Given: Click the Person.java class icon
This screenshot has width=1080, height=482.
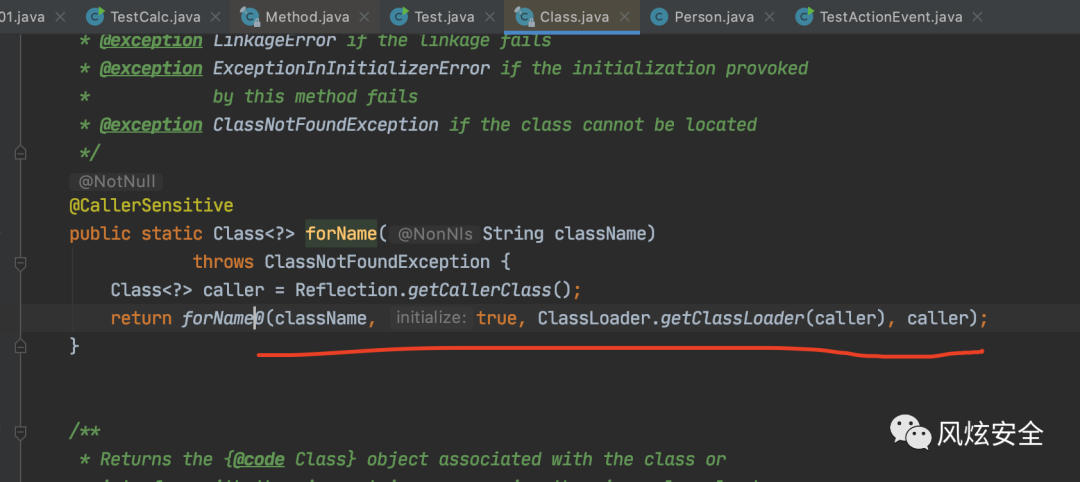Looking at the screenshot, I should [x=659, y=16].
